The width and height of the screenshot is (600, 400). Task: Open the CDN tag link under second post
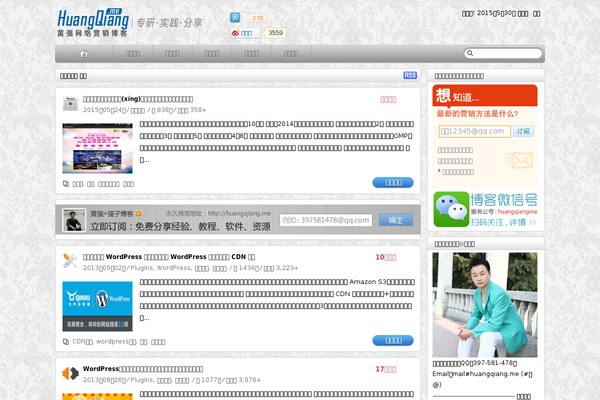point(83,341)
